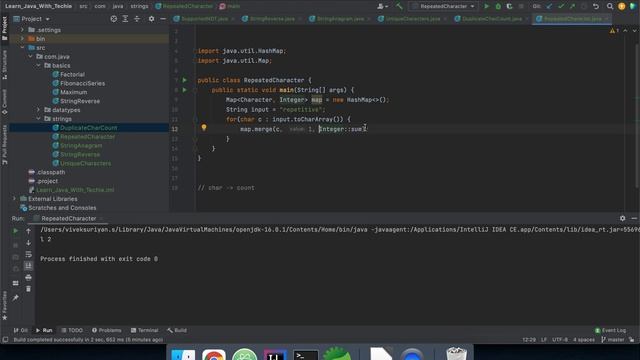640x360 pixels.
Task: Collapse the src folder
Action: (x=22, y=48)
